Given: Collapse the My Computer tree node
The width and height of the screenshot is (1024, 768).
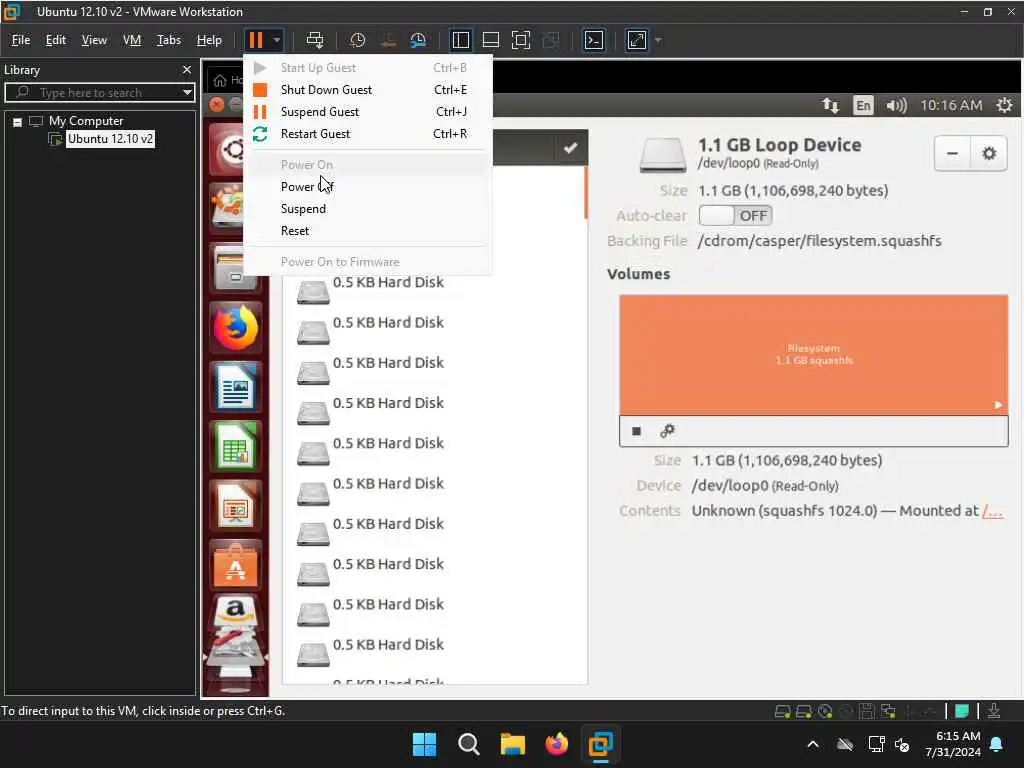Looking at the screenshot, I should [x=18, y=121].
